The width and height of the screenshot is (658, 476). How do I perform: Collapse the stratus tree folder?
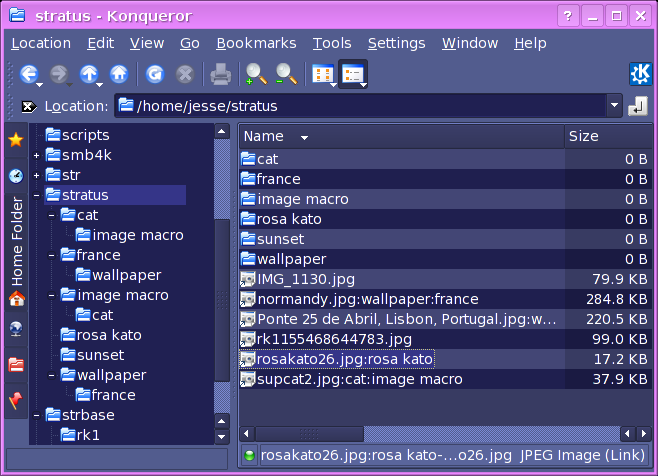37,196
